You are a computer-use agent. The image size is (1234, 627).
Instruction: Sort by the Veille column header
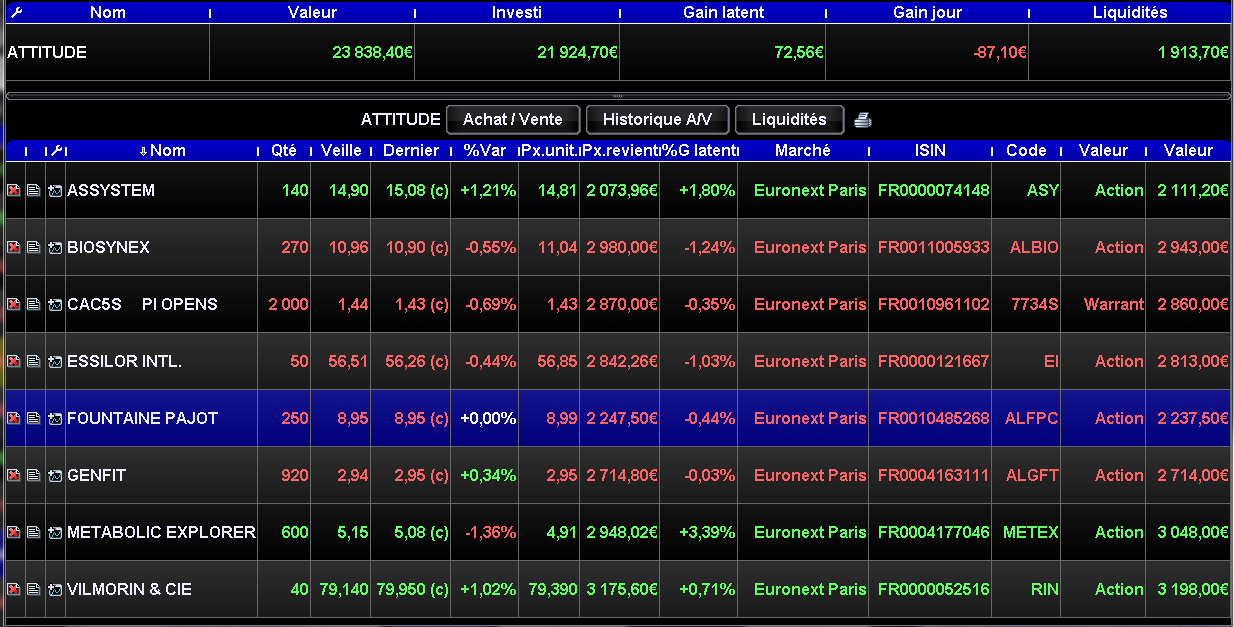click(341, 150)
